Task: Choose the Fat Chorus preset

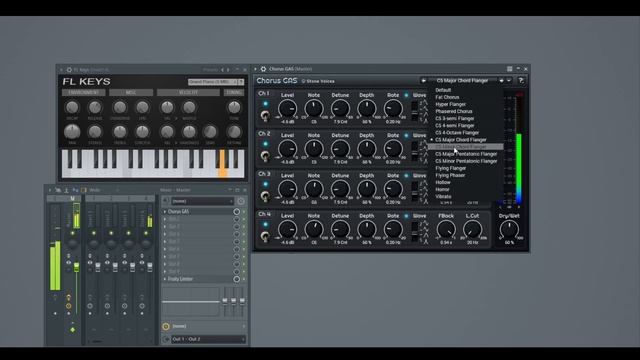Action: (x=447, y=97)
